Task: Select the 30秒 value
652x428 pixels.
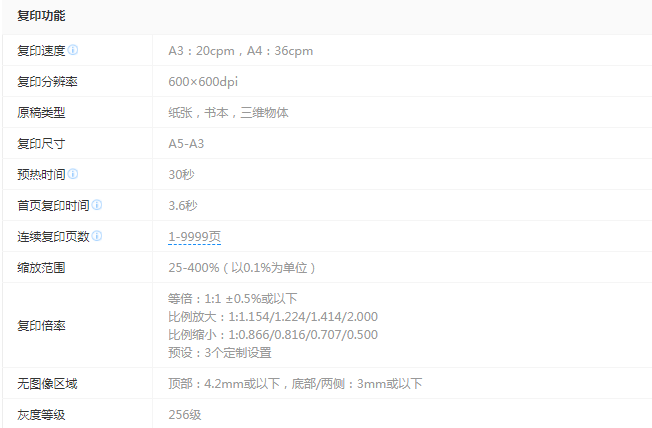Action: [x=181, y=175]
